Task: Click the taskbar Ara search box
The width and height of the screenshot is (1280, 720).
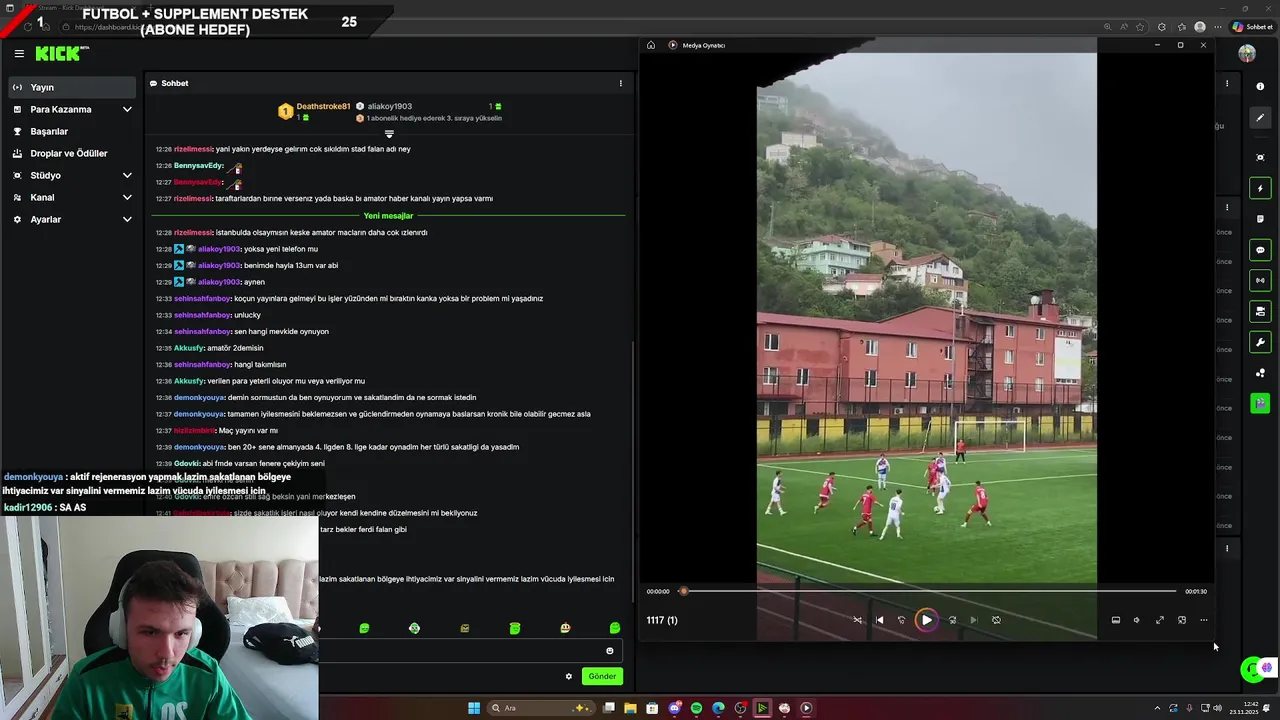Action: (x=540, y=708)
